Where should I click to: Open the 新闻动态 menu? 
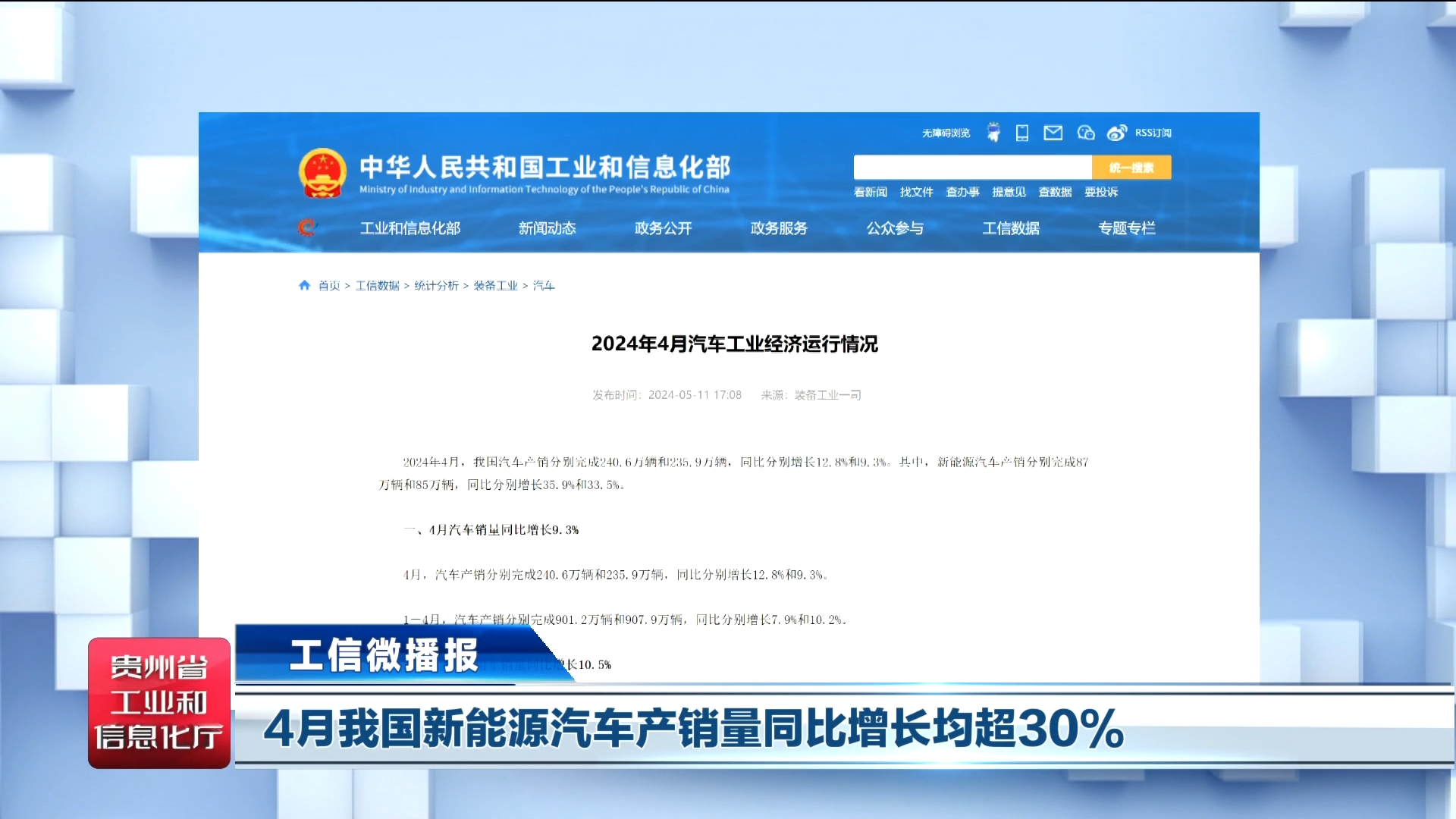(547, 227)
